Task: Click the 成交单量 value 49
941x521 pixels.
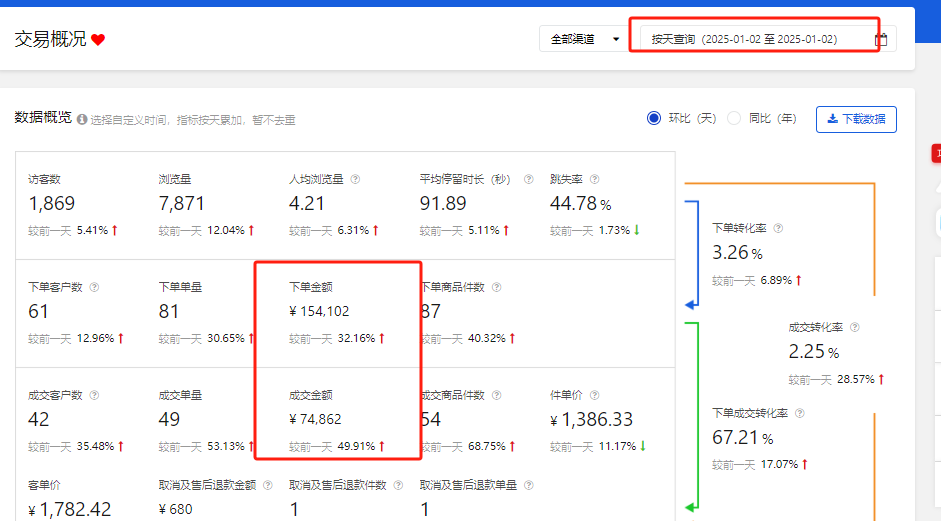Action: (x=169, y=420)
